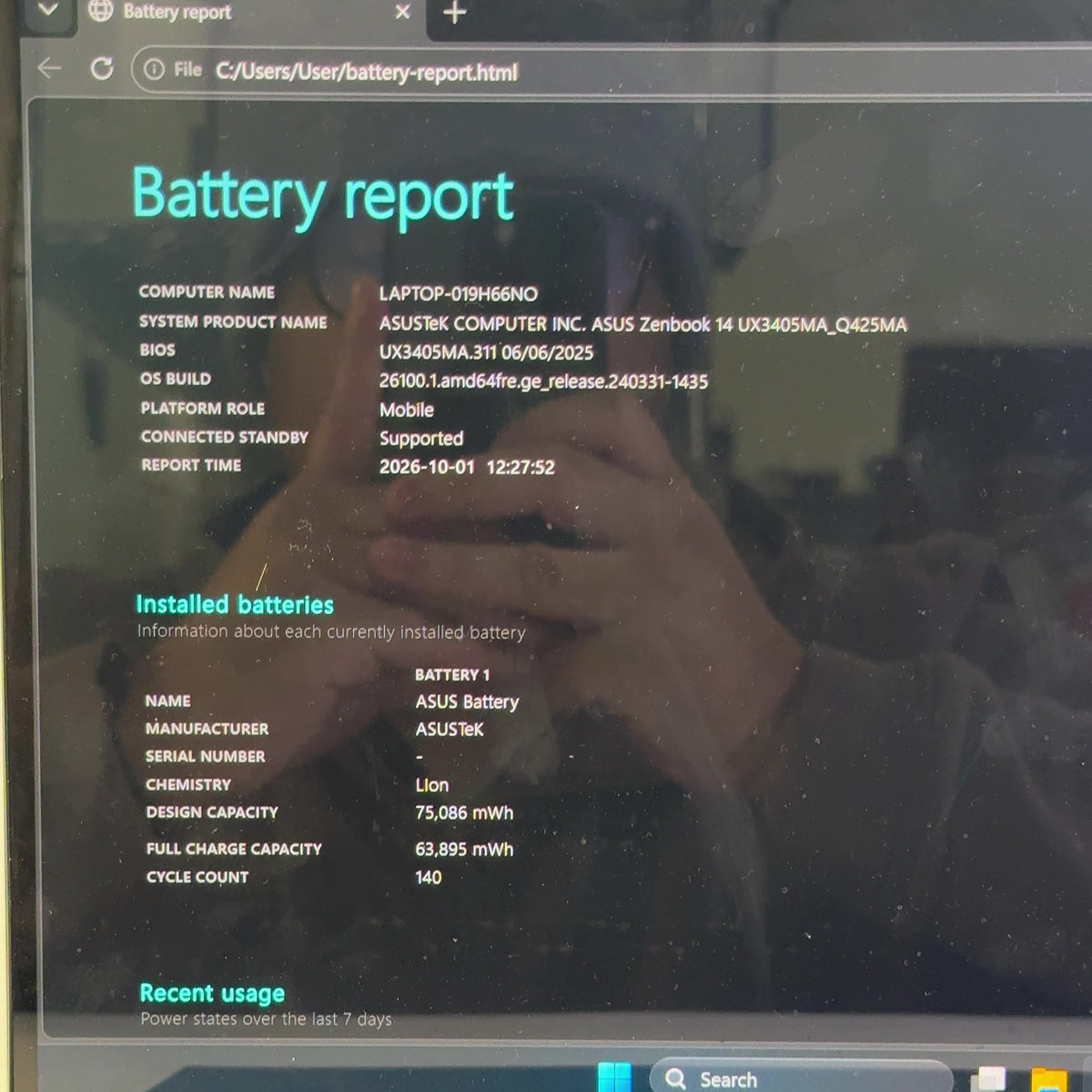Click the full charge capacity 63,895 mWh value
1092x1092 pixels.
464,849
